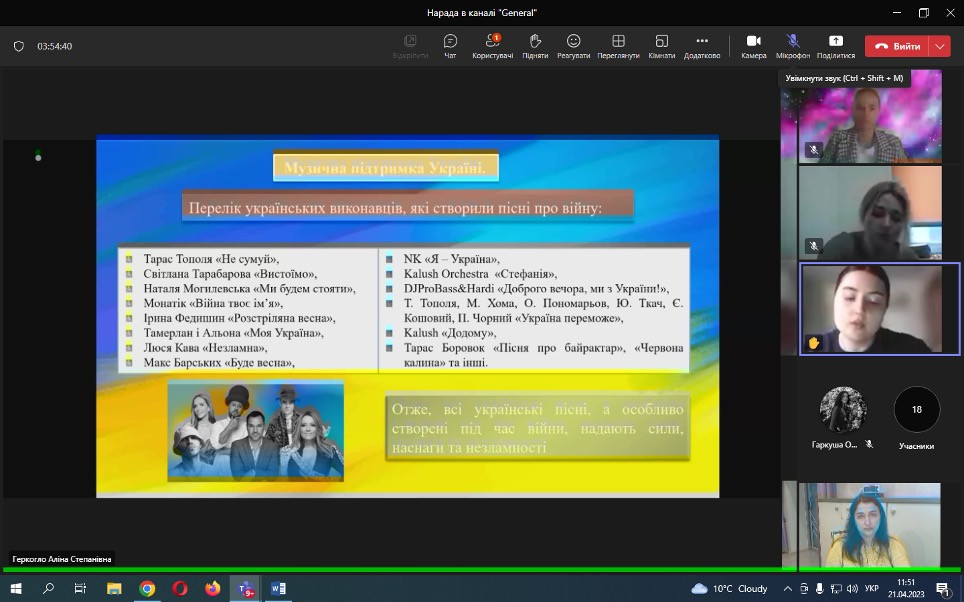The width and height of the screenshot is (964, 602).
Task: Turn on the camera
Action: click(753, 45)
